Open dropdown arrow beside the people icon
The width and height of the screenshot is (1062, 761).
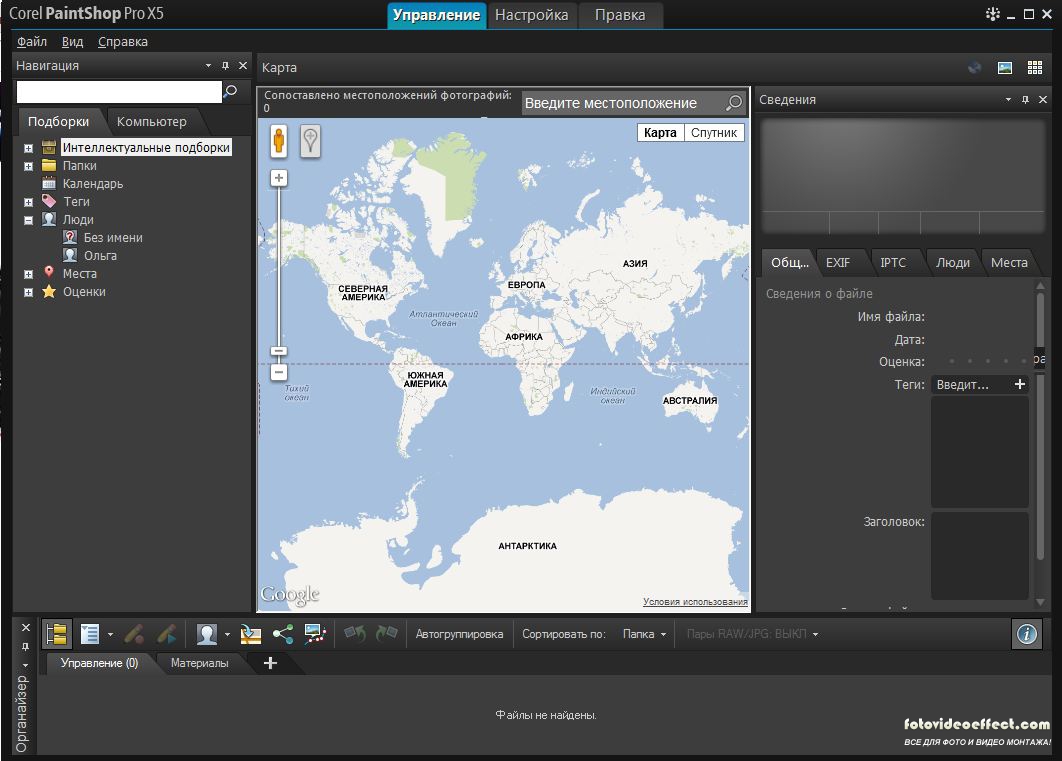point(227,635)
